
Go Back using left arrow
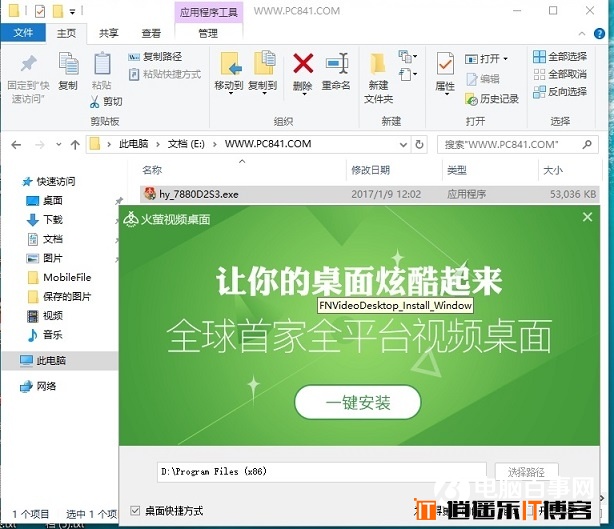[16, 145]
